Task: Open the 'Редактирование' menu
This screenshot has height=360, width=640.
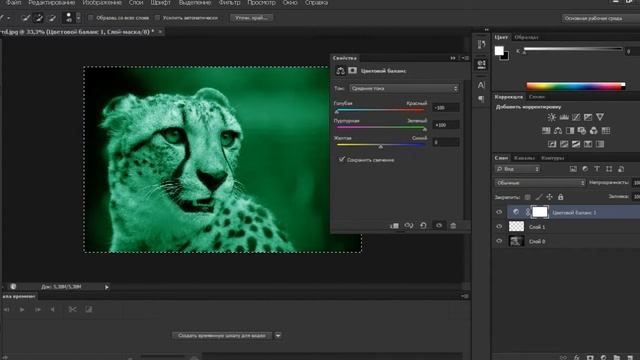Action: tap(52, 3)
